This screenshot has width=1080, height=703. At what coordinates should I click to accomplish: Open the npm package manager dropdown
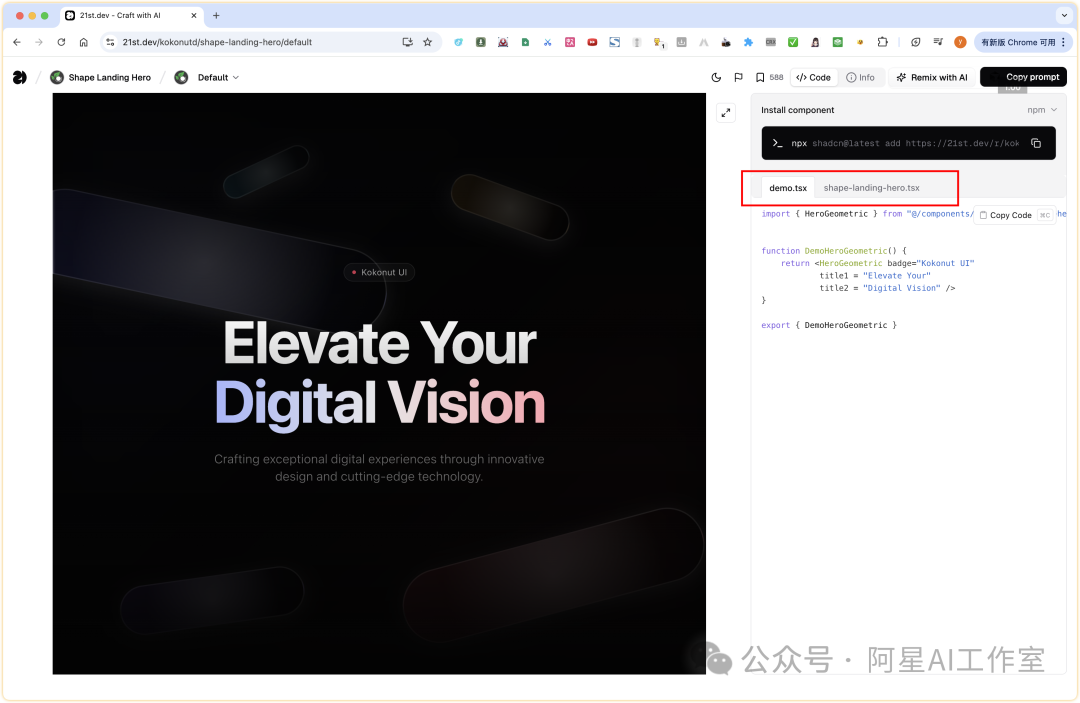tap(1041, 110)
